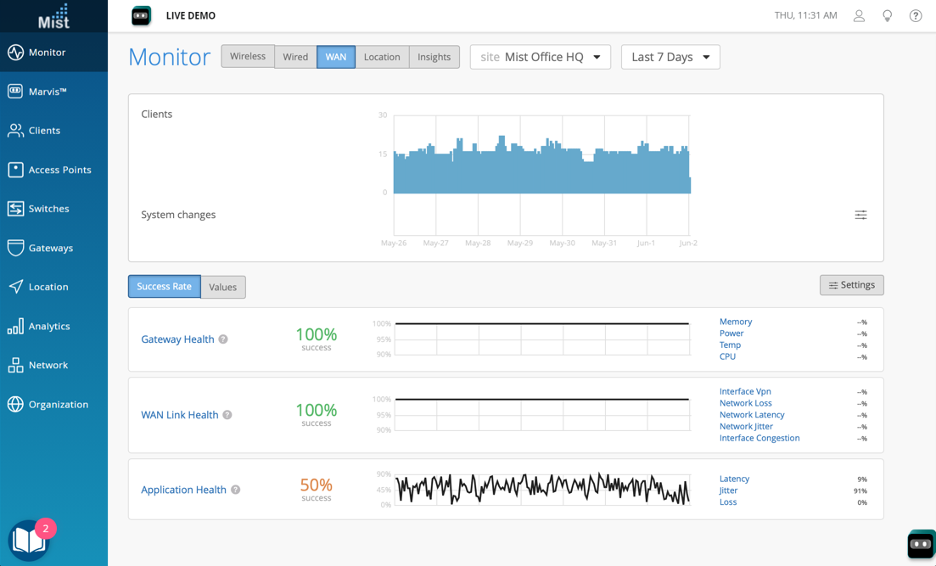The image size is (936, 566).
Task: Toggle to Success Rate view
Action: pos(164,287)
